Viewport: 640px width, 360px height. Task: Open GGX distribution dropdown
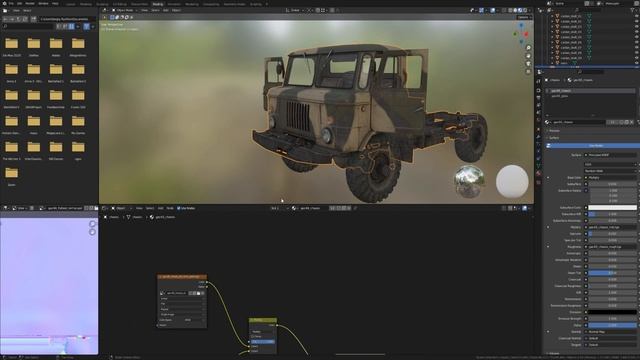click(611, 164)
